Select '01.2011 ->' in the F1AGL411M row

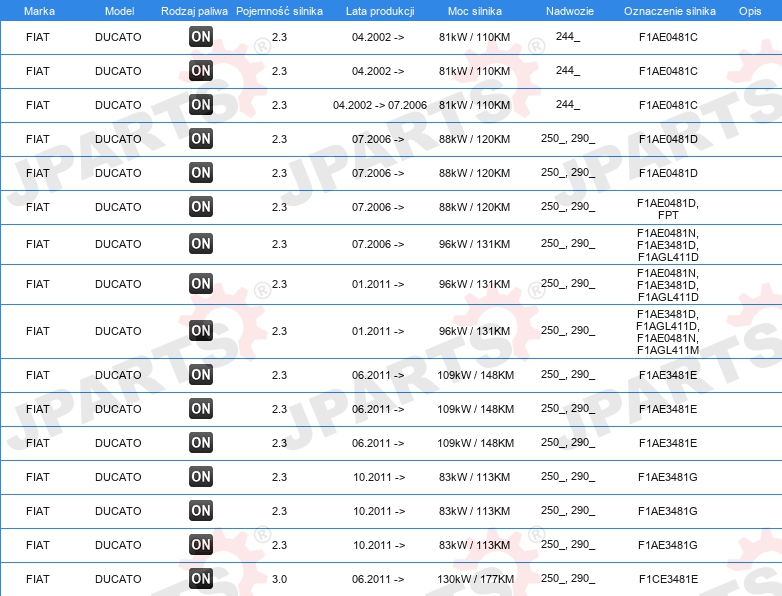[378, 331]
